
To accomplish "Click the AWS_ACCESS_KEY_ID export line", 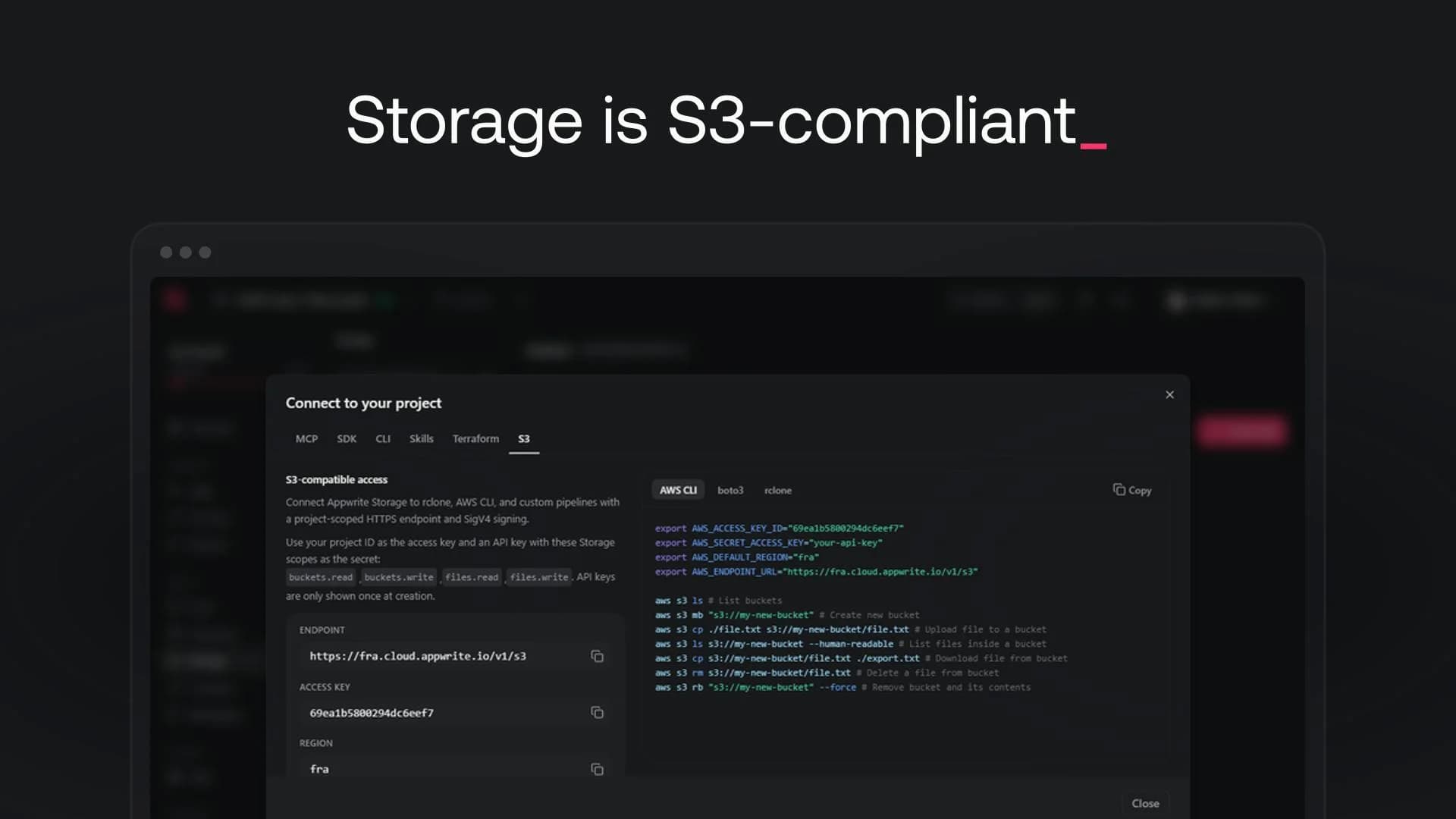I will tap(780, 529).
